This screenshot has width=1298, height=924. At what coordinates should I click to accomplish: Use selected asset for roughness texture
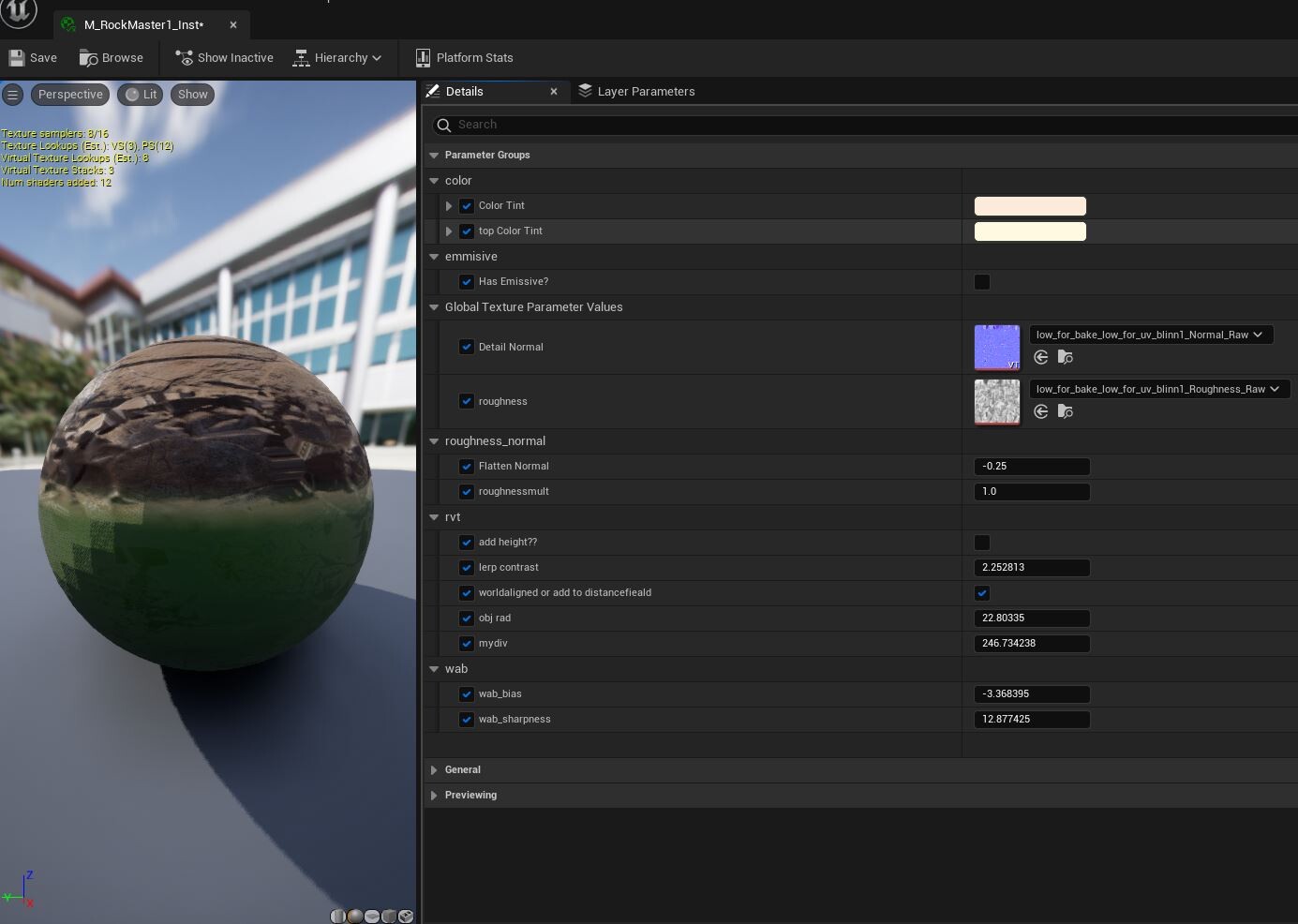click(x=1040, y=411)
